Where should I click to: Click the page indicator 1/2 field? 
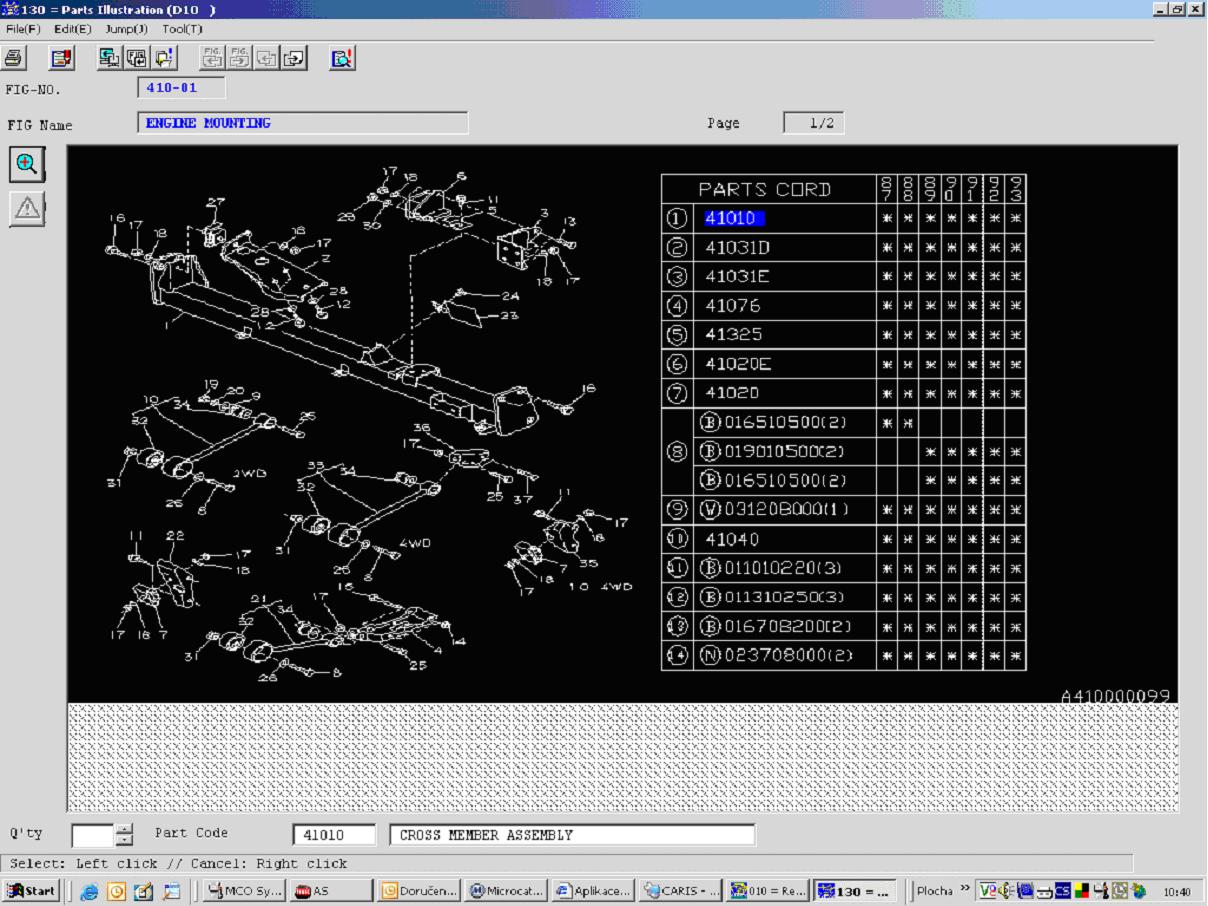tap(814, 123)
